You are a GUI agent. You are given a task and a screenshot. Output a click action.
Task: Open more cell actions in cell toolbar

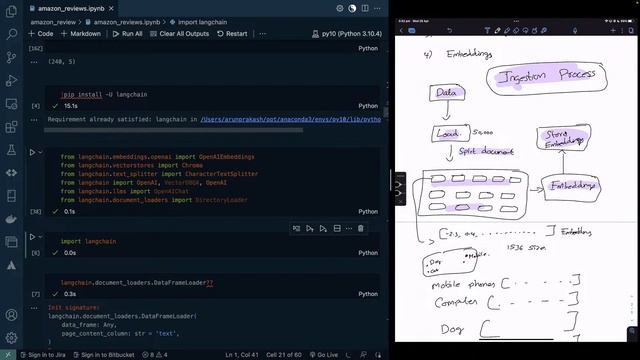pyautogui.click(x=349, y=229)
